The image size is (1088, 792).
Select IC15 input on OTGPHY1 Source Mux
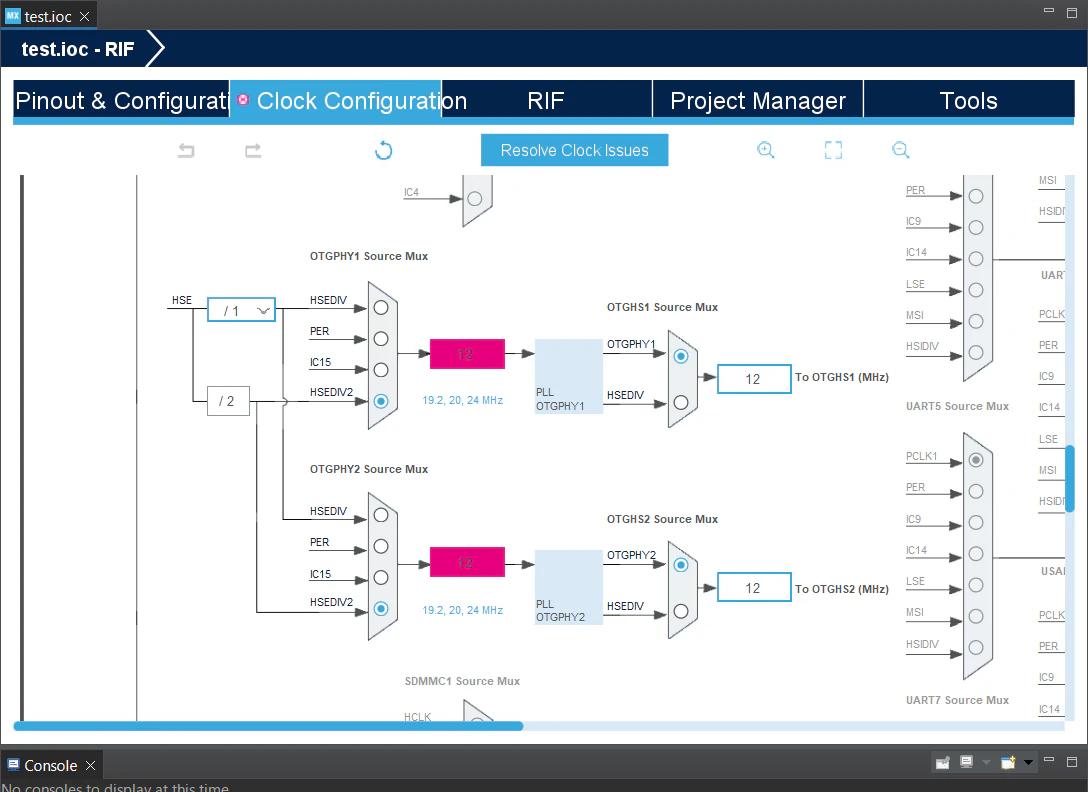coord(381,370)
